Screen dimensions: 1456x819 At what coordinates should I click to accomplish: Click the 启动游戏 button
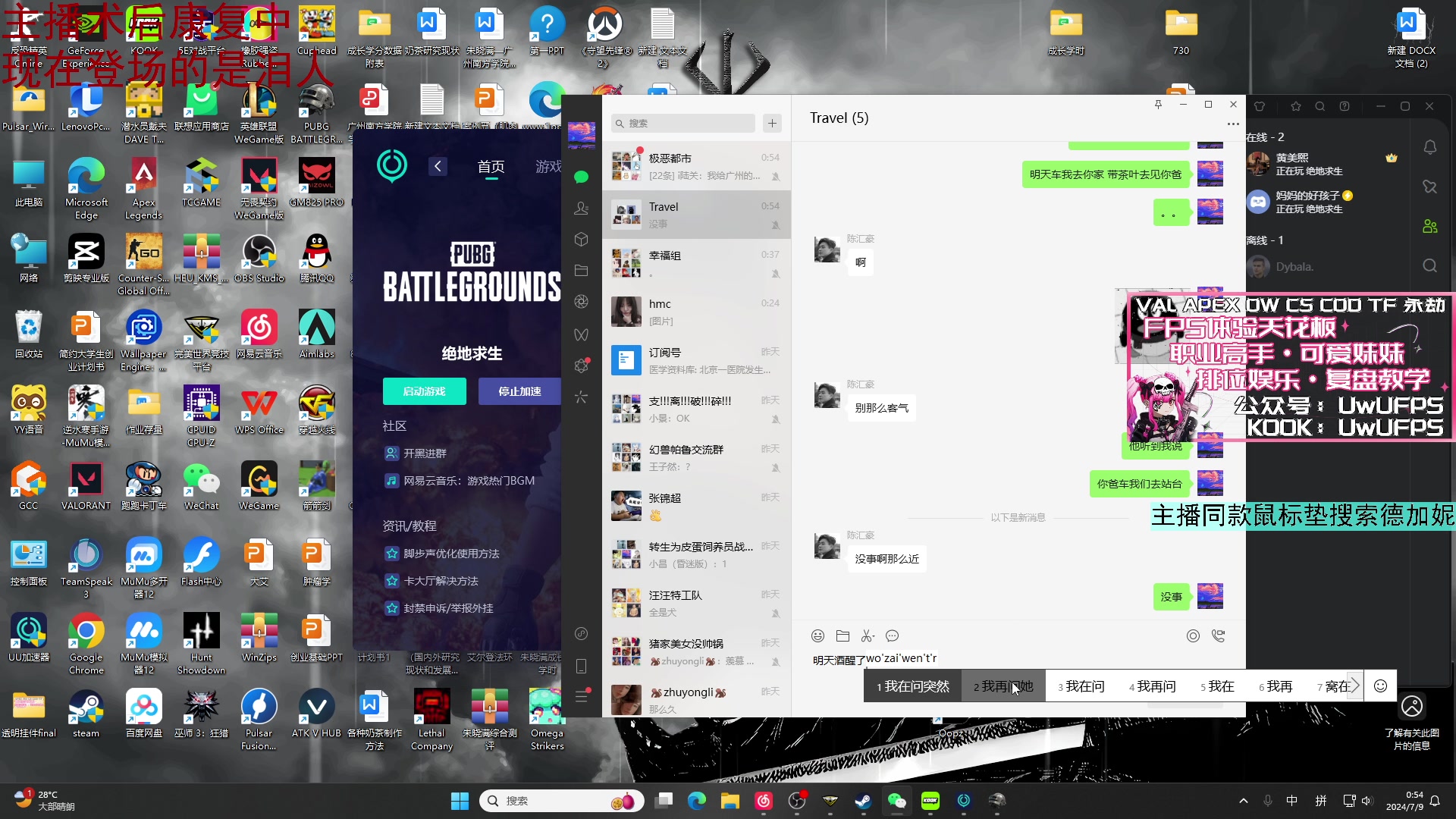[x=425, y=391]
